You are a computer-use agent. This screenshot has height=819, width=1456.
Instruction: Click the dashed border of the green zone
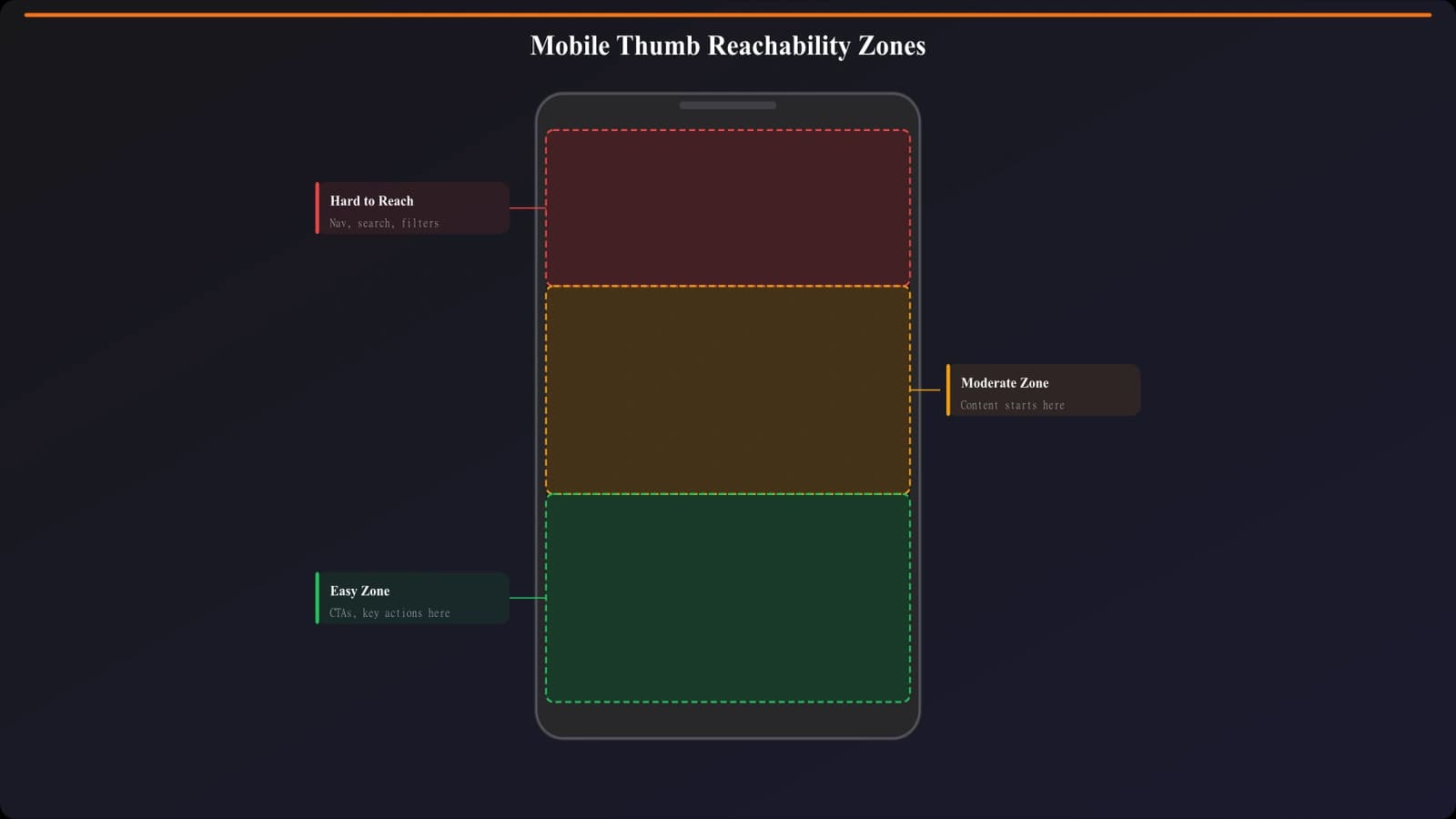point(728,702)
